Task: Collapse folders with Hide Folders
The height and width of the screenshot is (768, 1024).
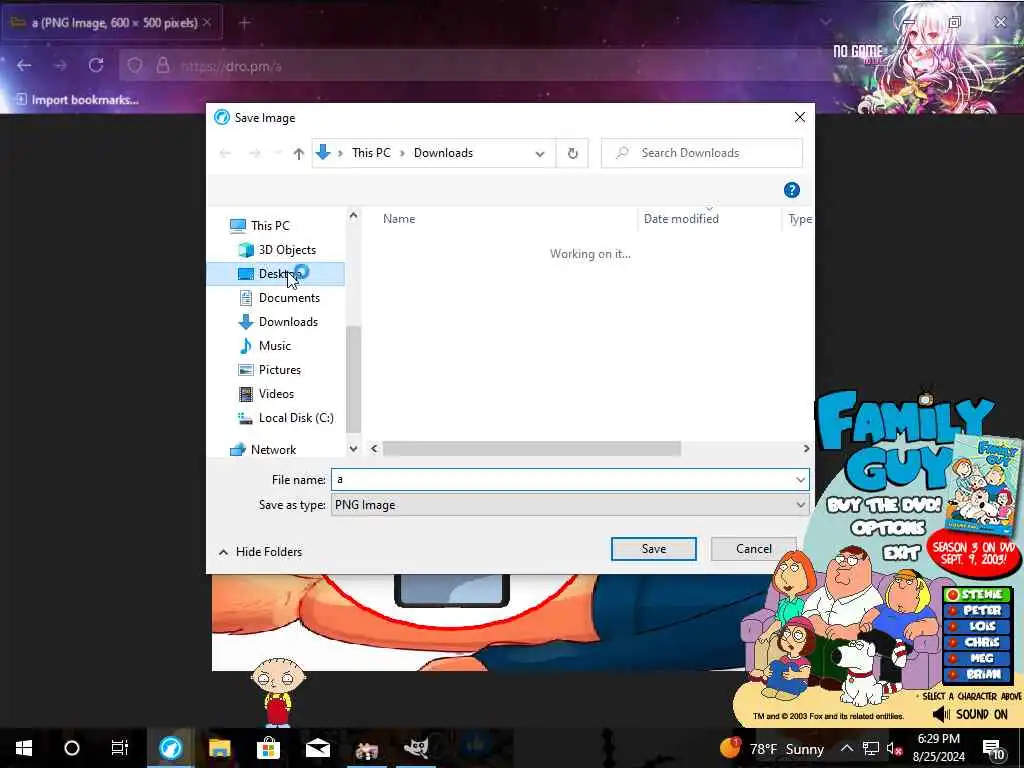Action: click(x=260, y=552)
